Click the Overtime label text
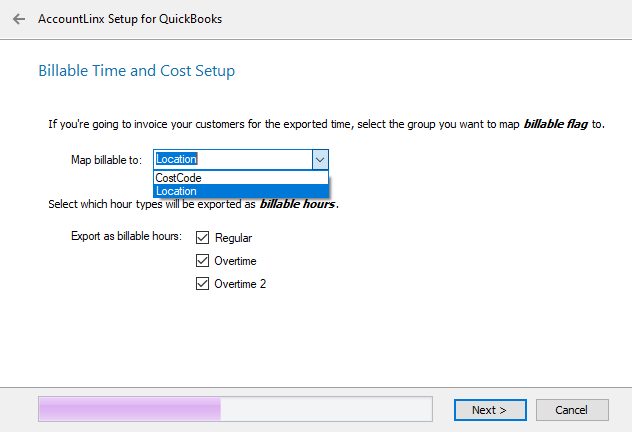This screenshot has height=432, width=632. [235, 261]
